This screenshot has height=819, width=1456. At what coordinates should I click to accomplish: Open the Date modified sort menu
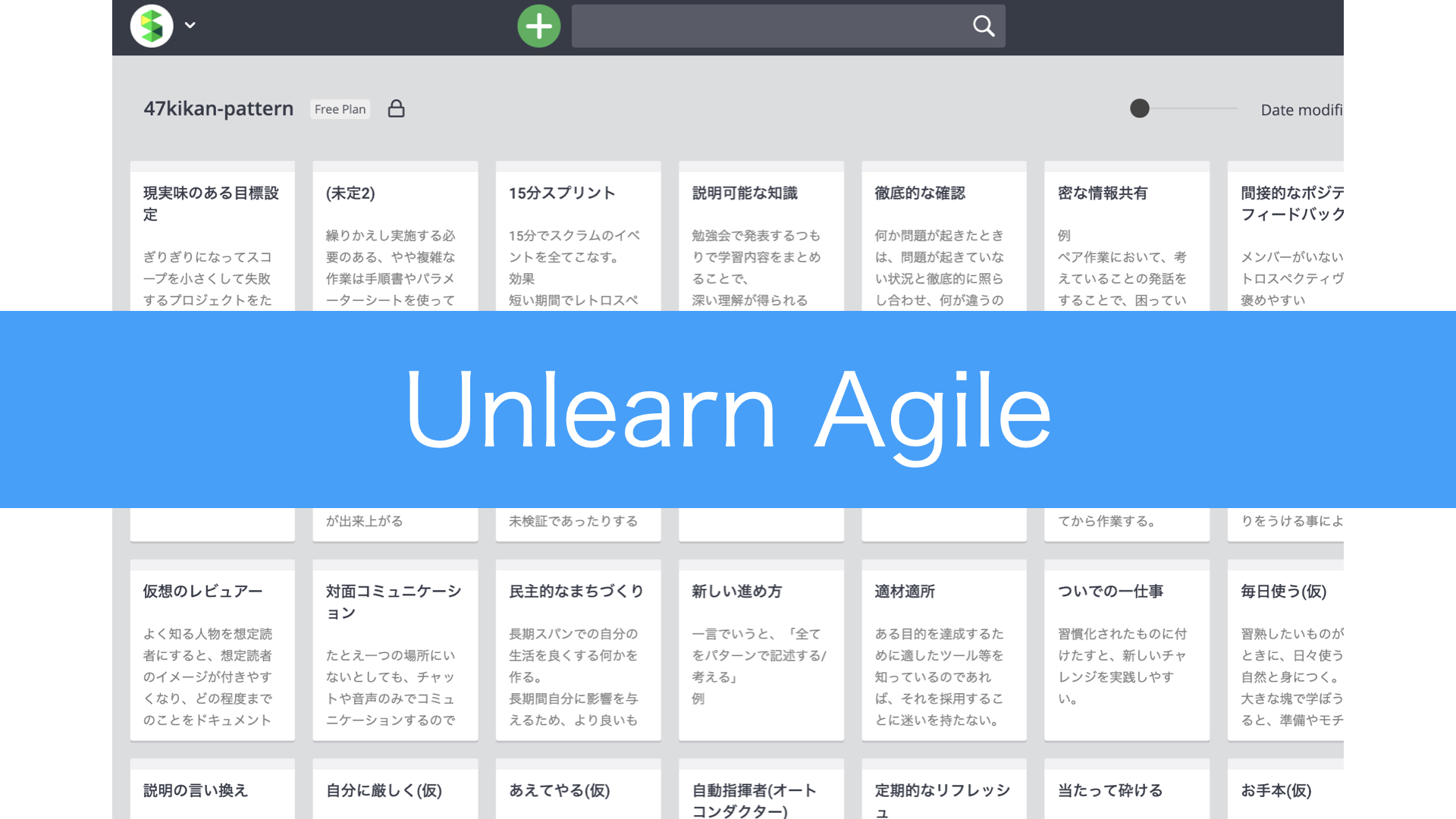1301,109
